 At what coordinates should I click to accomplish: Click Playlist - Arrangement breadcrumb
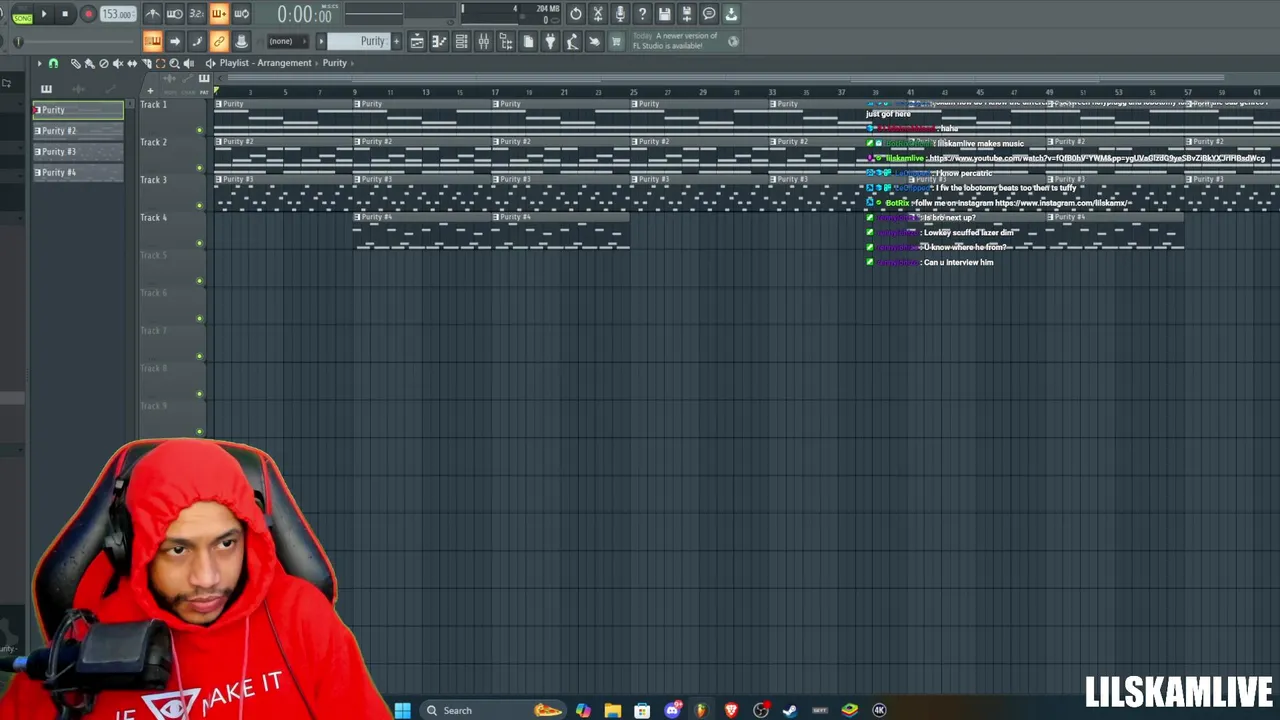265,63
